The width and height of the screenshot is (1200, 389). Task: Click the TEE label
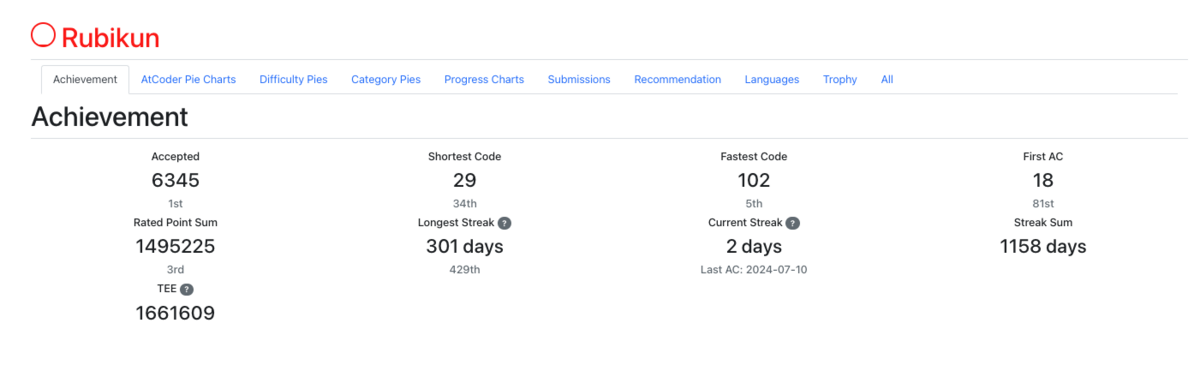tap(167, 289)
